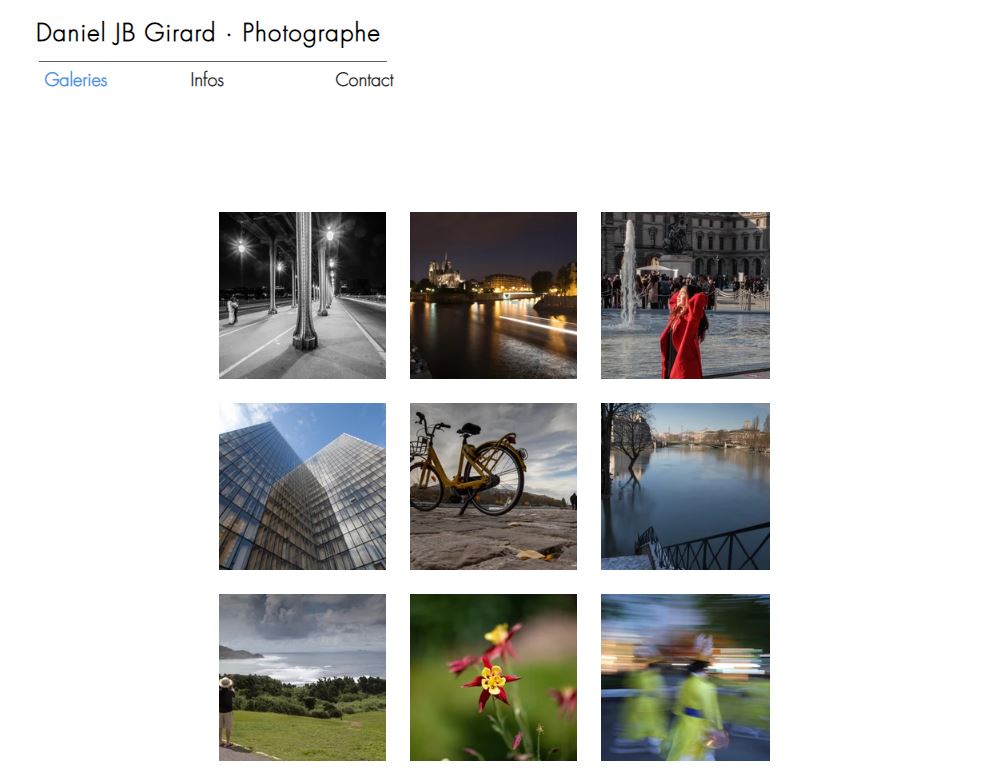The image size is (997, 780).
Task: Select the thumbnail with submerged trees and railing
Action: tap(685, 486)
